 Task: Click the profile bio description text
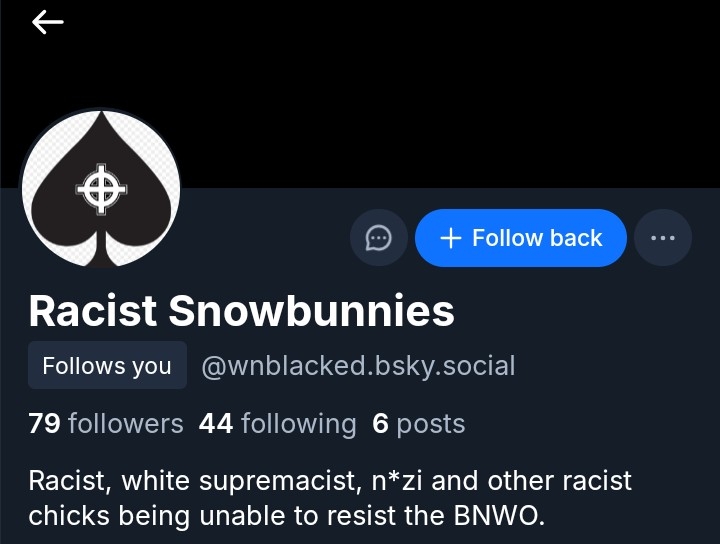click(x=330, y=498)
